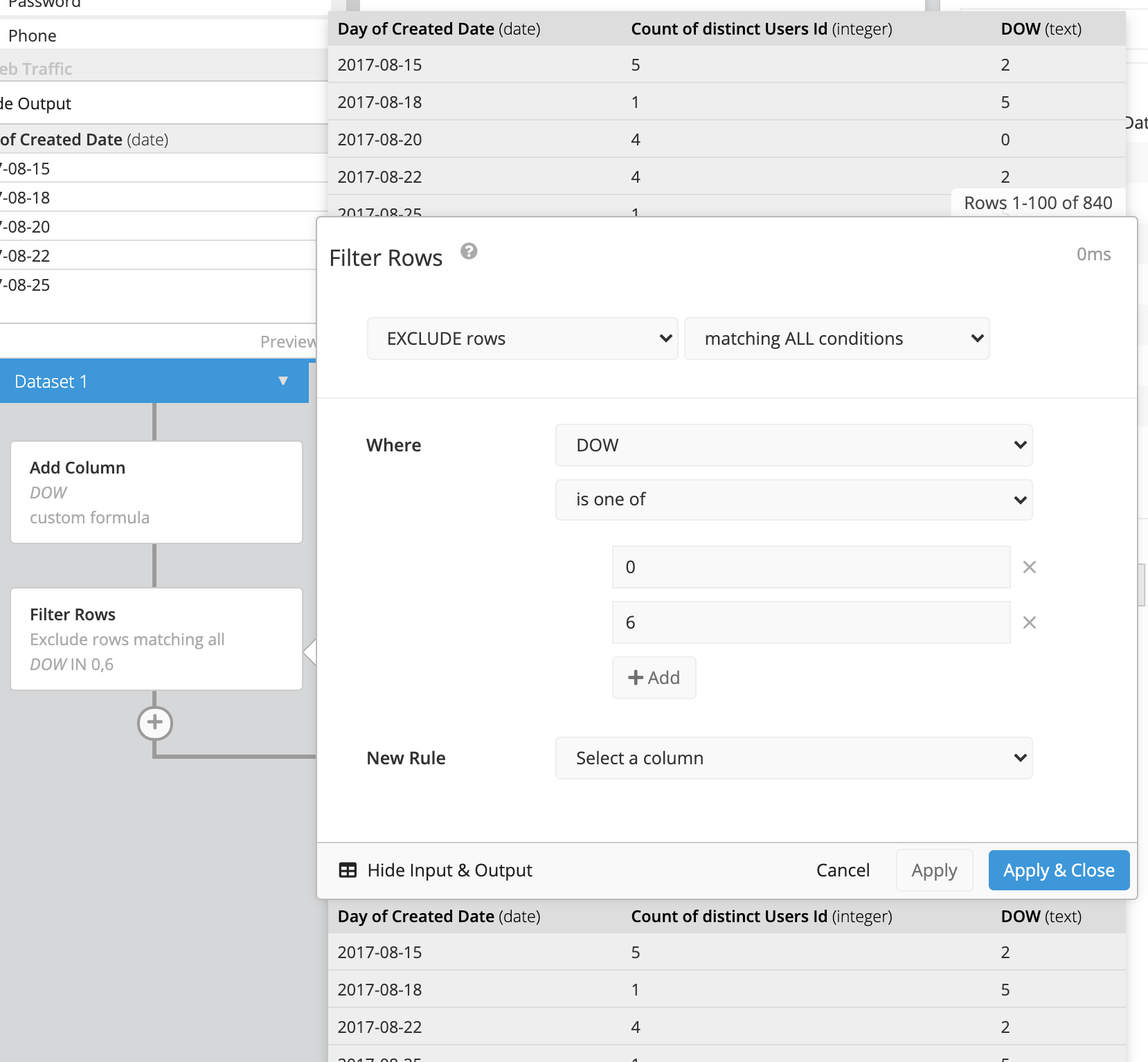The height and width of the screenshot is (1062, 1148).
Task: Open the DOW column dropdown under Where
Action: 793,445
